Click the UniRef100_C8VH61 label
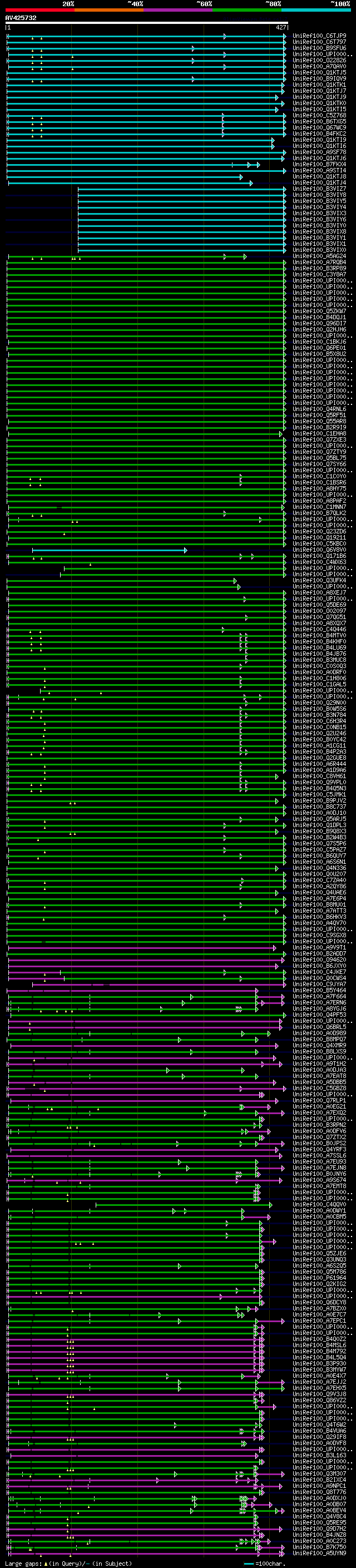The width and height of the screenshot is (356, 1568). pos(319,776)
